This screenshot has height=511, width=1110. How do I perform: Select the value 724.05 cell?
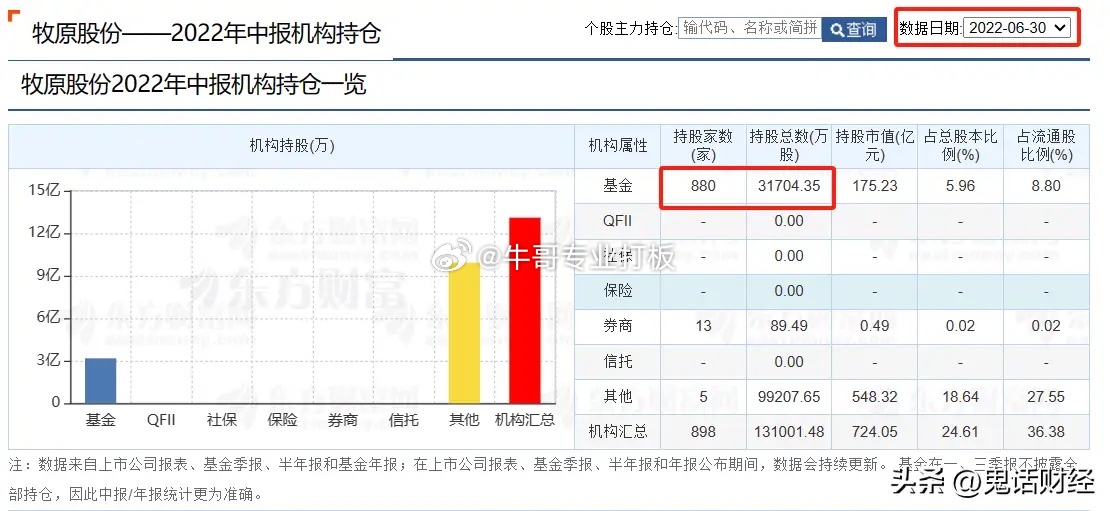point(874,432)
